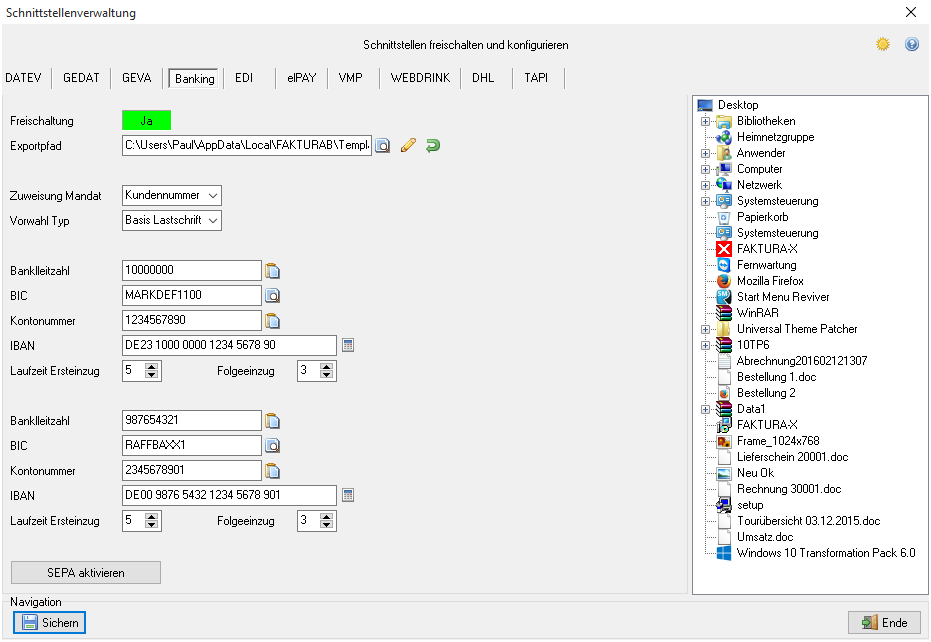Select Tourübersicht 03.12.2015.doc in tree

pos(808,521)
